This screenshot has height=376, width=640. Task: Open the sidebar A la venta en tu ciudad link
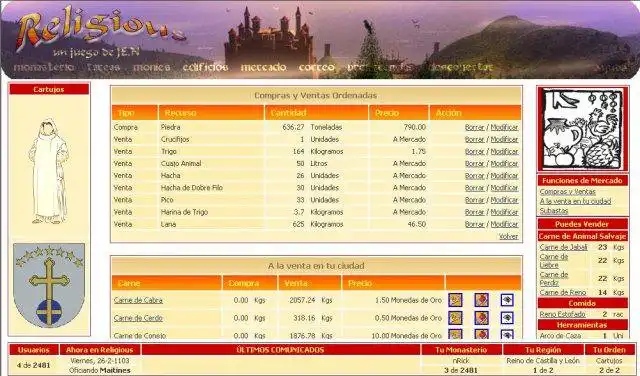coord(575,201)
